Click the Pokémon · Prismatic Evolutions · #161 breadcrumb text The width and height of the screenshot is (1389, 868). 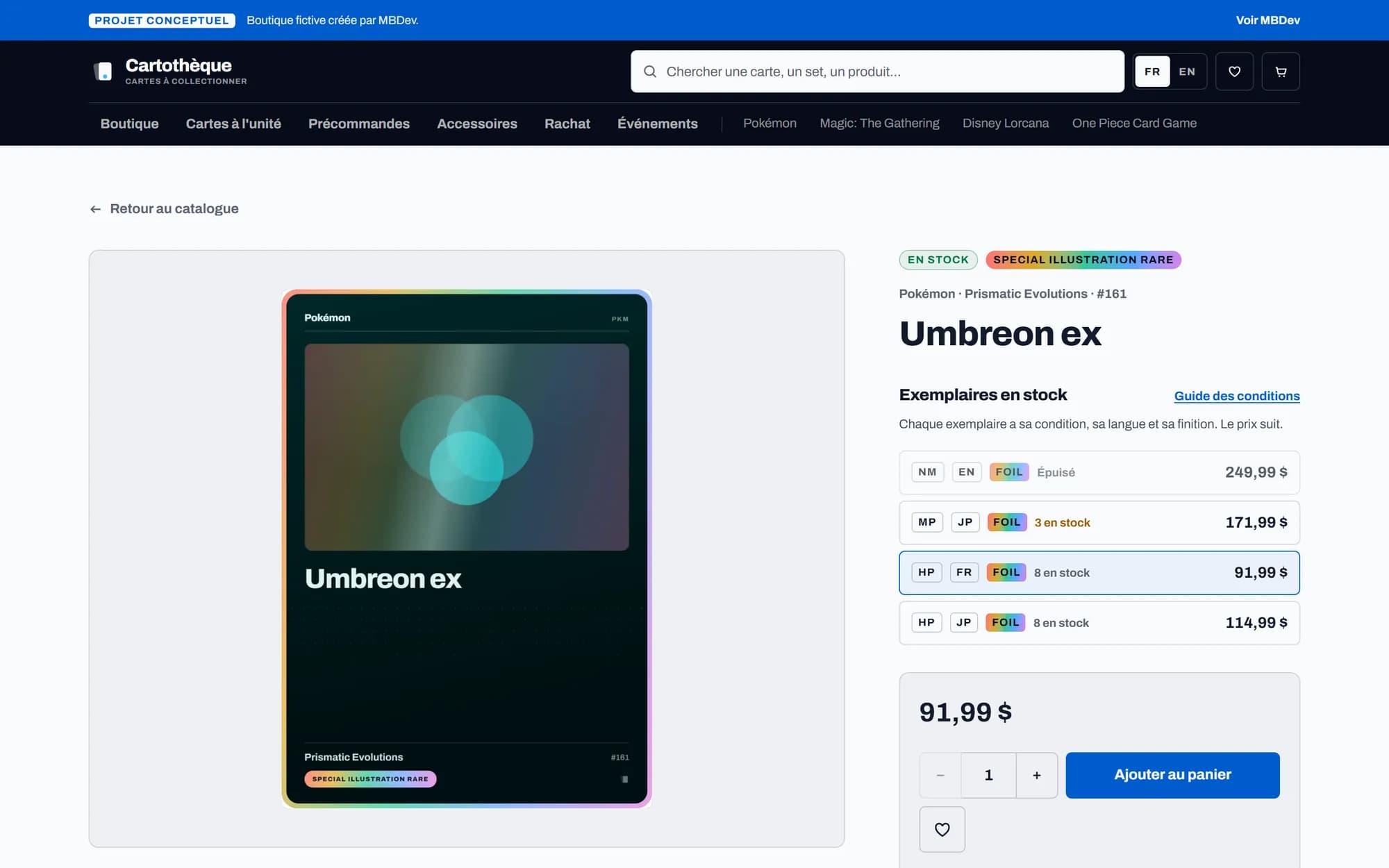point(1013,294)
